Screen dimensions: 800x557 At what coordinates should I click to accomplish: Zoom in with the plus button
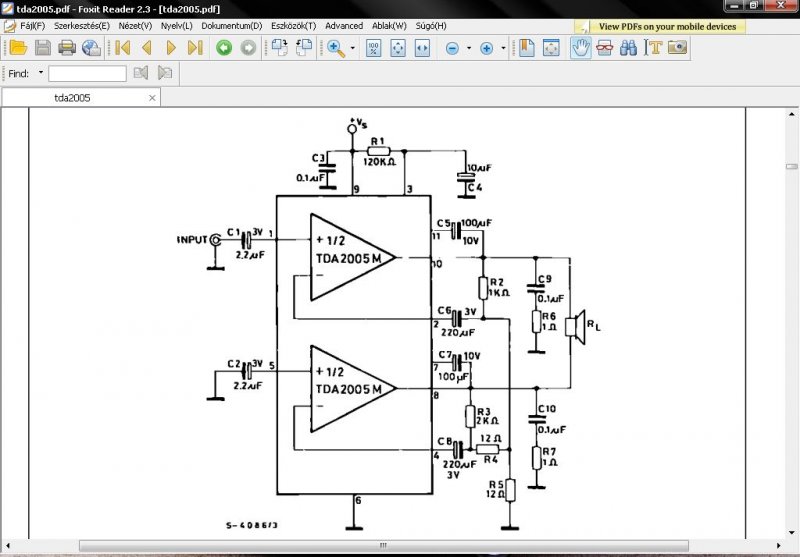click(487, 48)
